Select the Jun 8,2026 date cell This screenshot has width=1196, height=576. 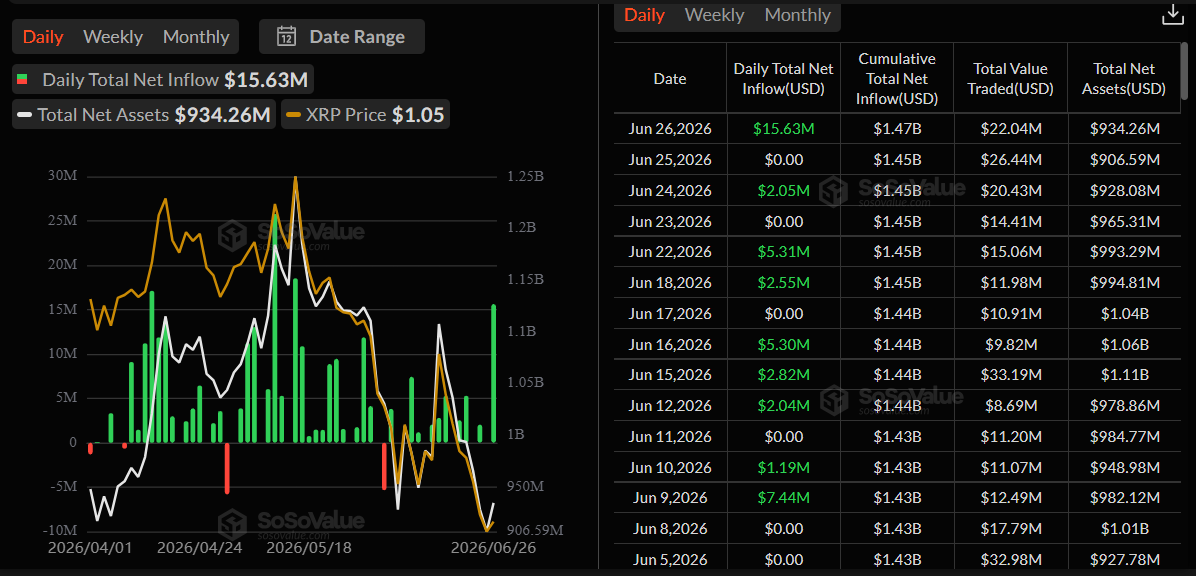tap(670, 529)
